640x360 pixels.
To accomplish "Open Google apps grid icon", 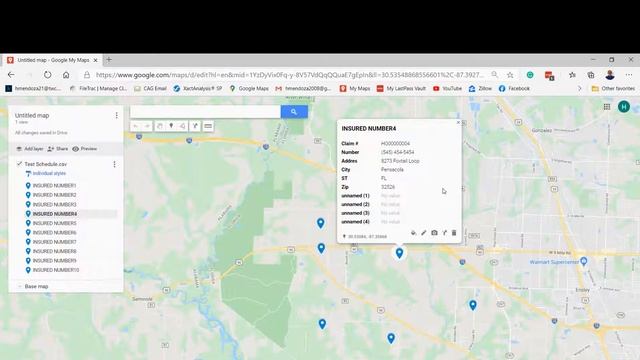I will tap(607, 107).
